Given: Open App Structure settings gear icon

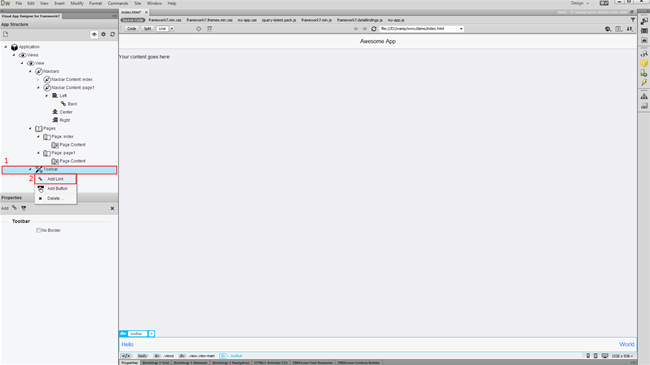Looking at the screenshot, I should 104,34.
